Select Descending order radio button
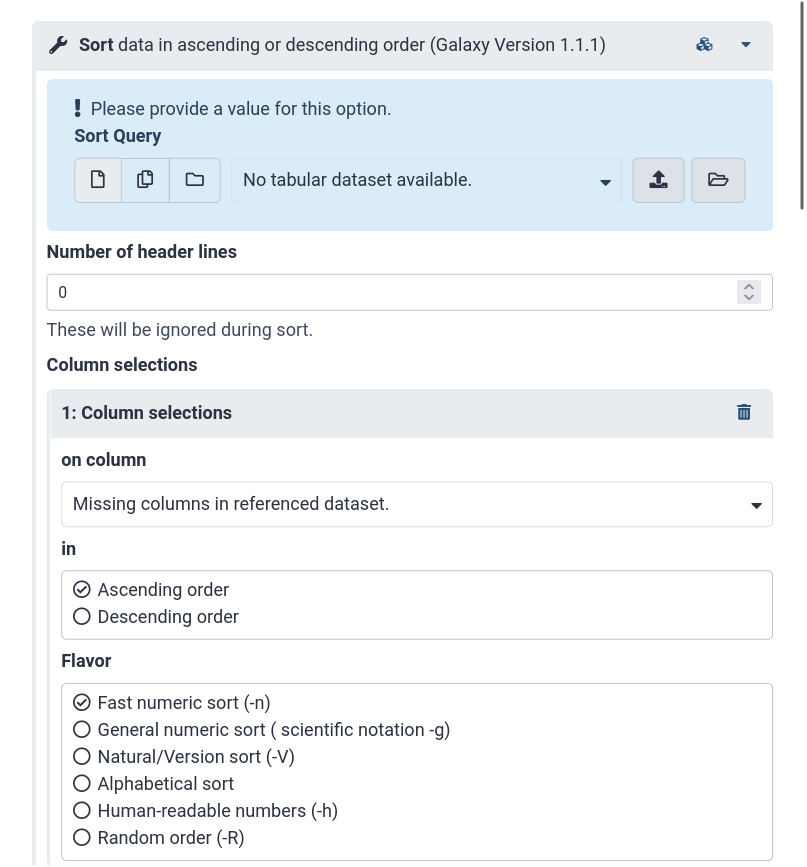 coord(82,616)
